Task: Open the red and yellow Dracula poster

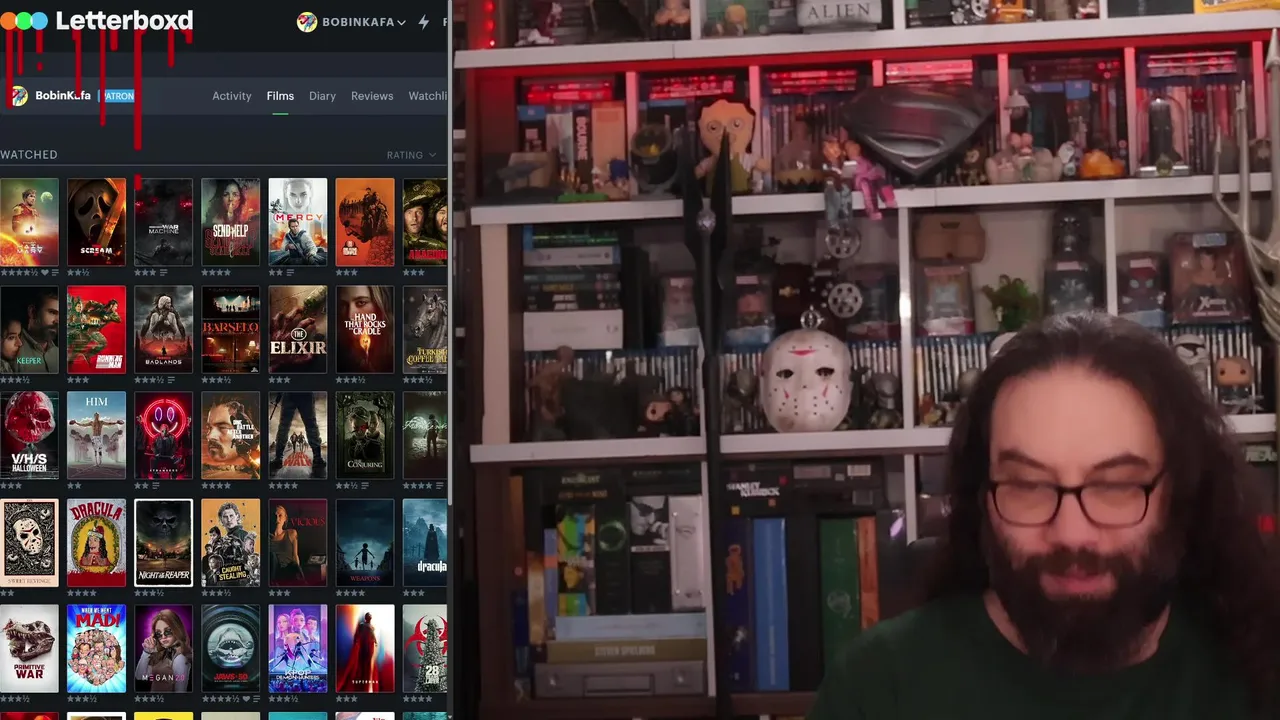Action: (97, 543)
